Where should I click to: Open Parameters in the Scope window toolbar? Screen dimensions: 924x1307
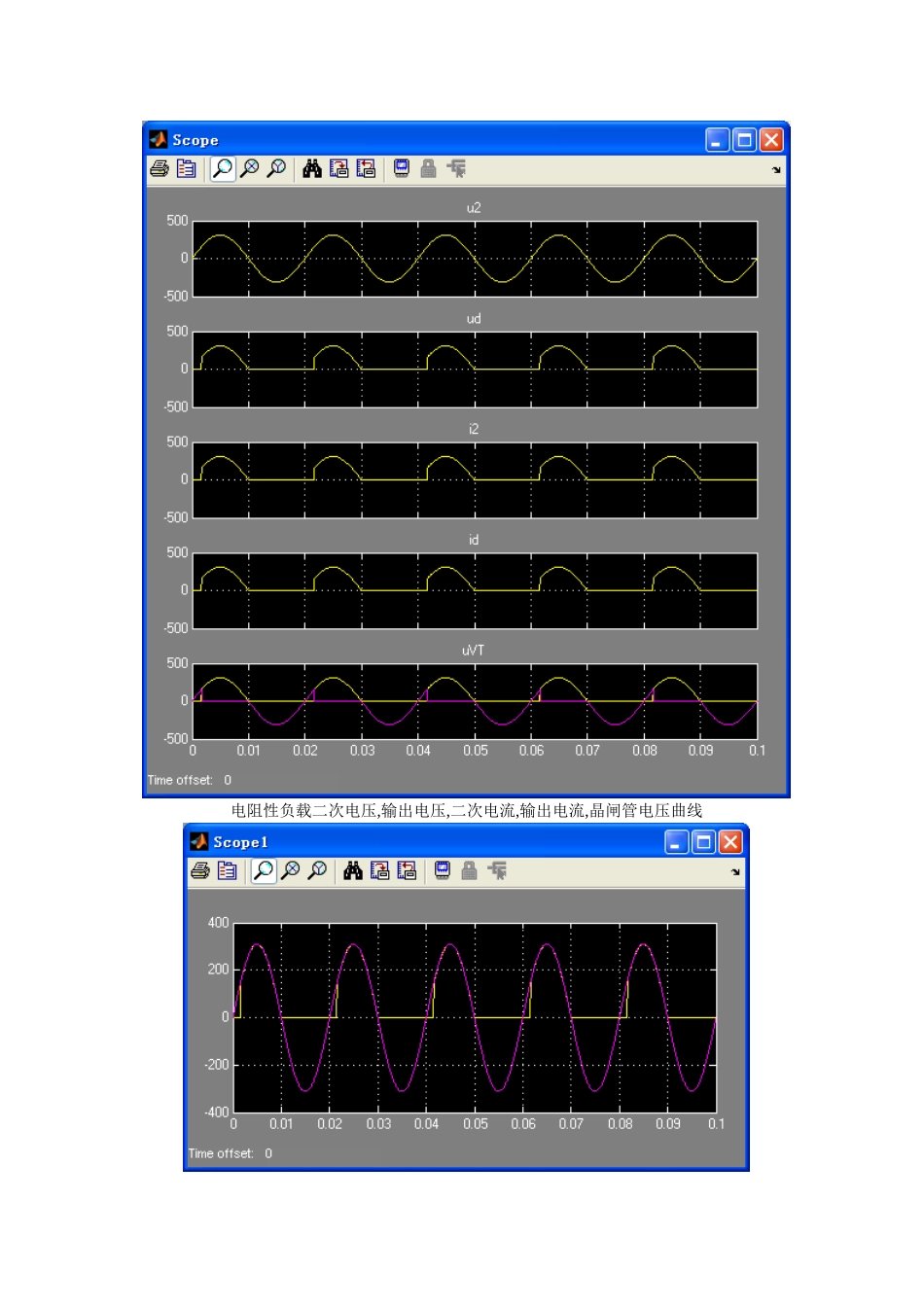click(186, 169)
